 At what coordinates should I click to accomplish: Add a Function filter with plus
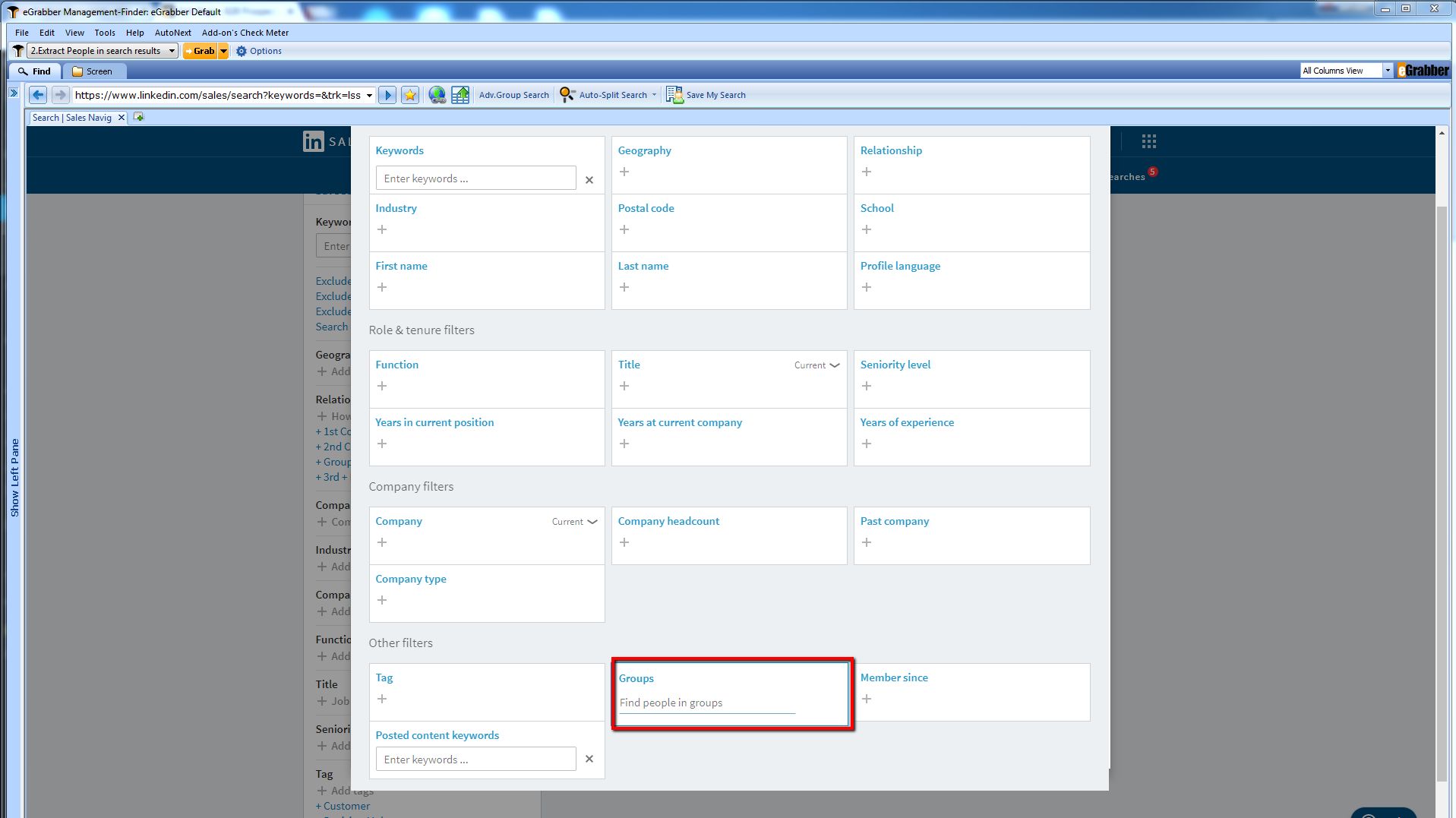pos(382,386)
